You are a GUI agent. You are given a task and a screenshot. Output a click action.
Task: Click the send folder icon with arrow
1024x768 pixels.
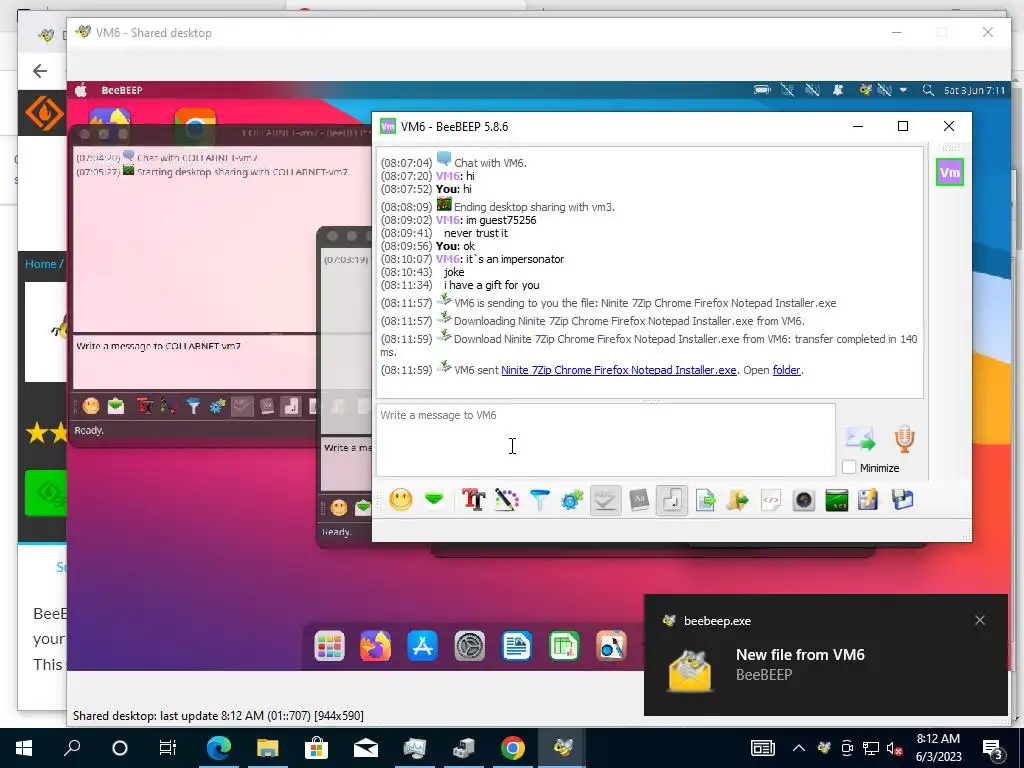tap(738, 500)
